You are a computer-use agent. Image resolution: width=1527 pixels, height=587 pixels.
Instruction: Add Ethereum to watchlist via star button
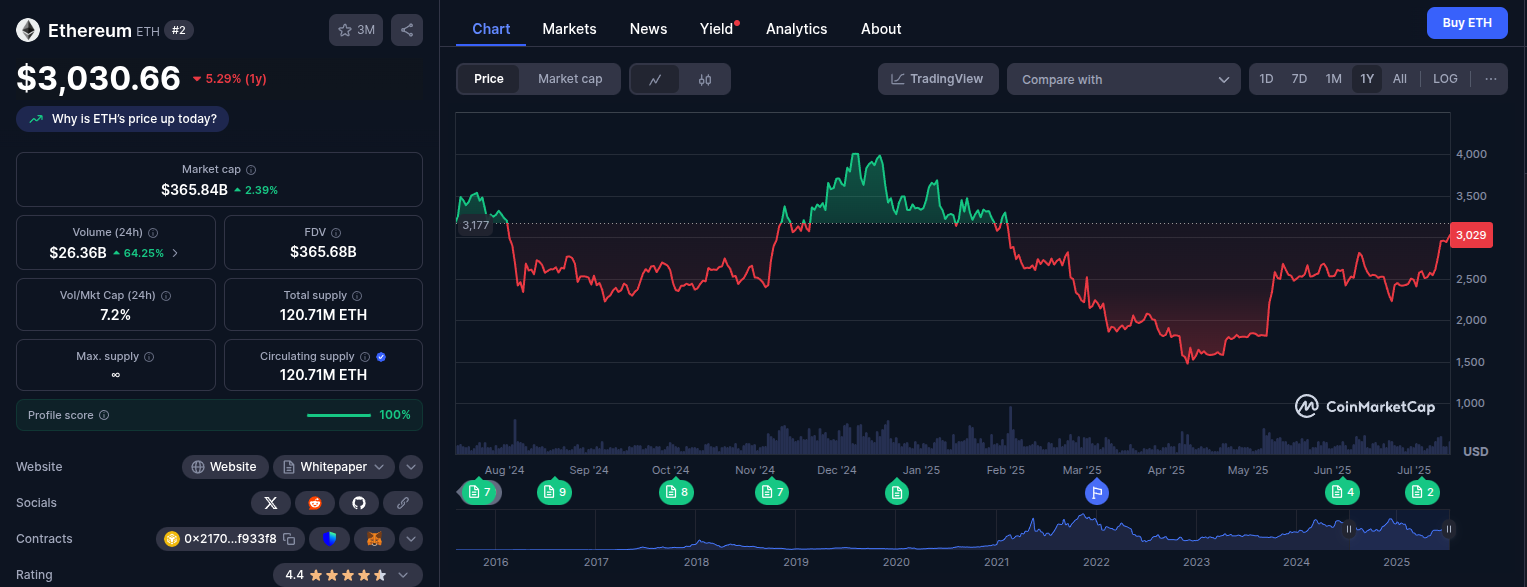(356, 30)
